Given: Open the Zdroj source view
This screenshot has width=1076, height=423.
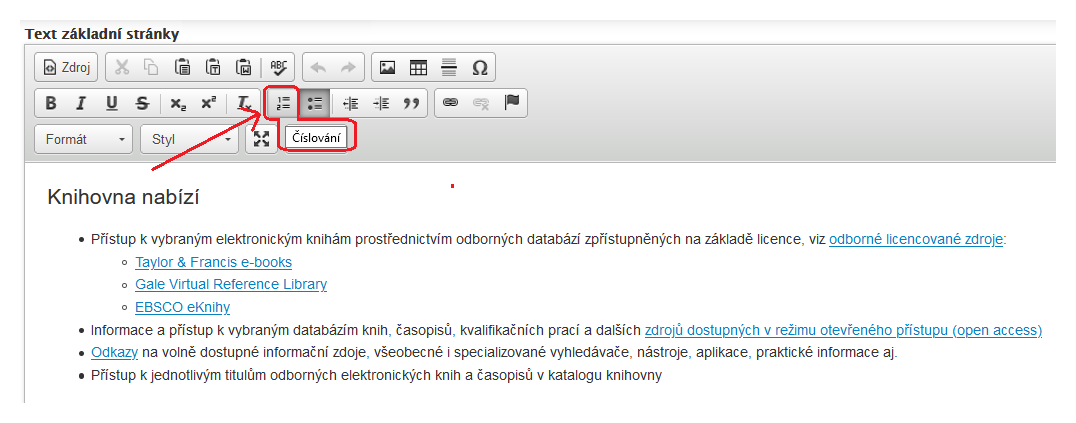Looking at the screenshot, I should [x=67, y=67].
